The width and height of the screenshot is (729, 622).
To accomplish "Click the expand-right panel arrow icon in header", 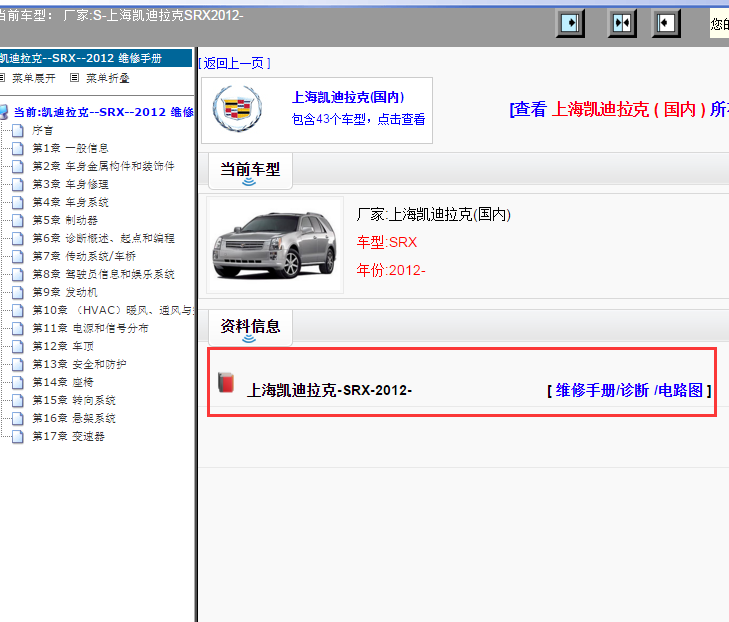I will (x=570, y=23).
